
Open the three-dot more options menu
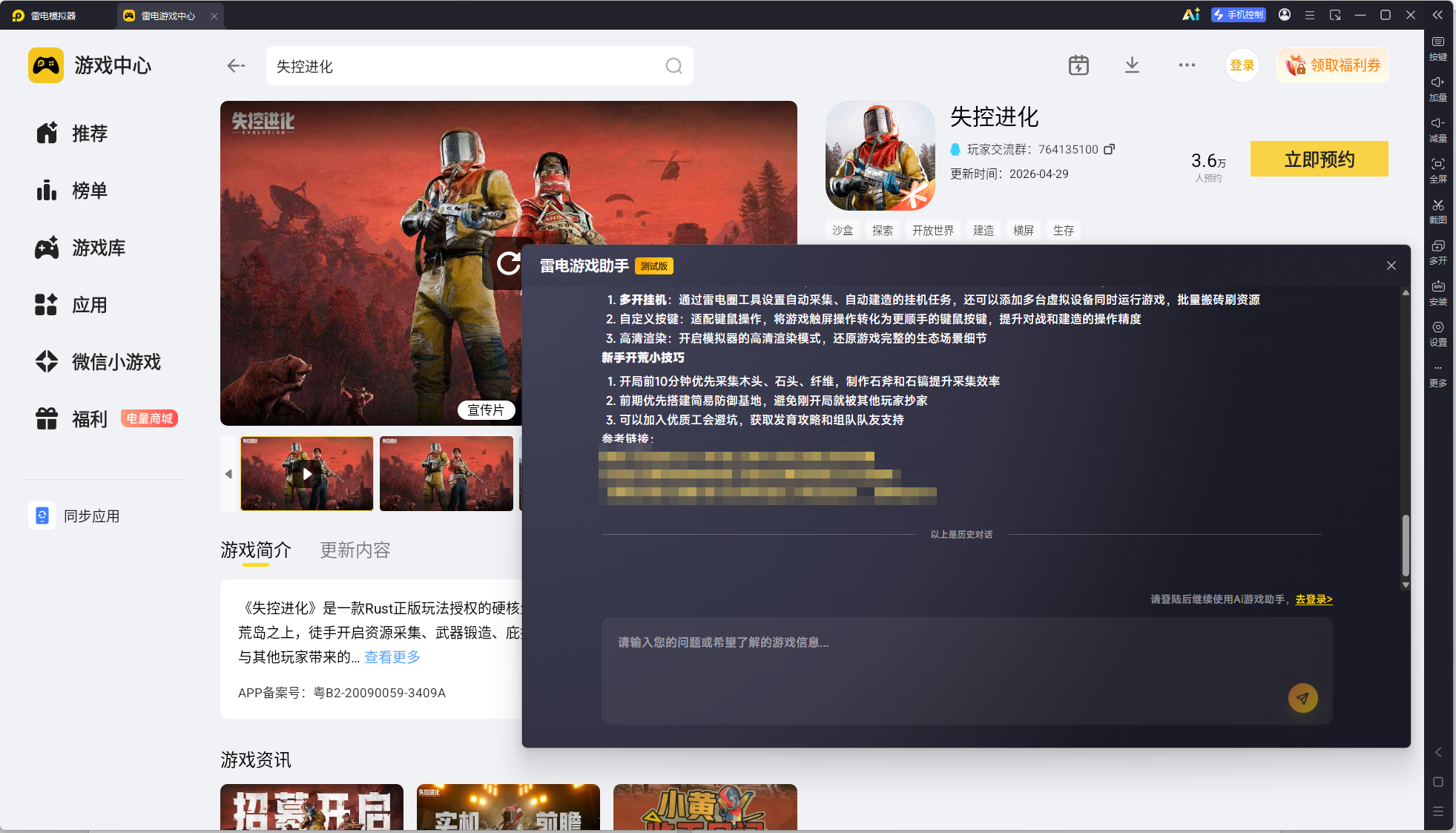point(1187,65)
